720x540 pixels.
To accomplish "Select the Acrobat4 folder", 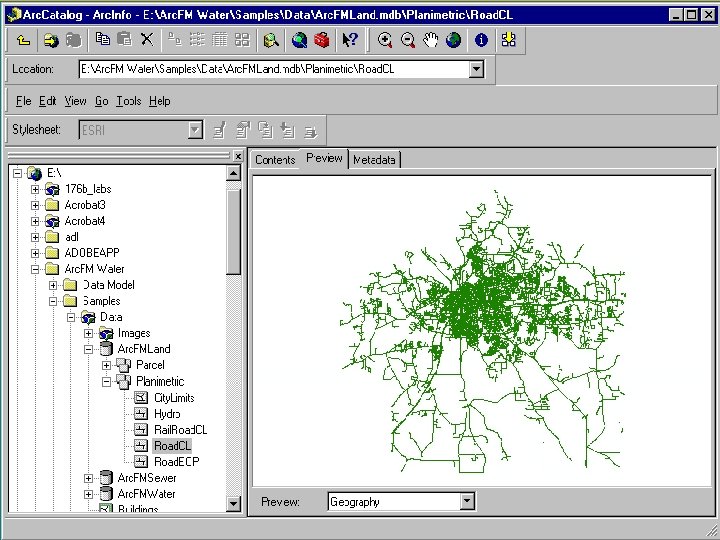I will point(85,221).
